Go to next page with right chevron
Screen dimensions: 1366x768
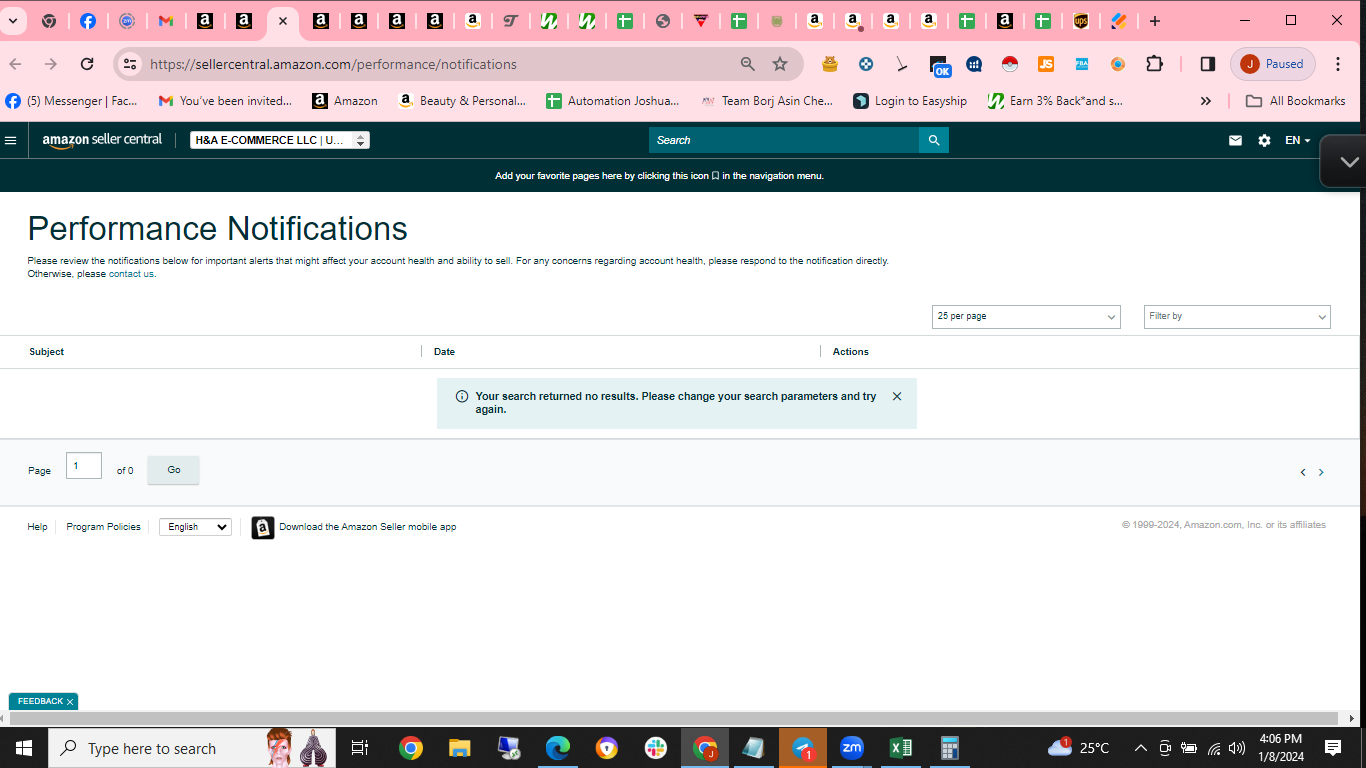1321,472
